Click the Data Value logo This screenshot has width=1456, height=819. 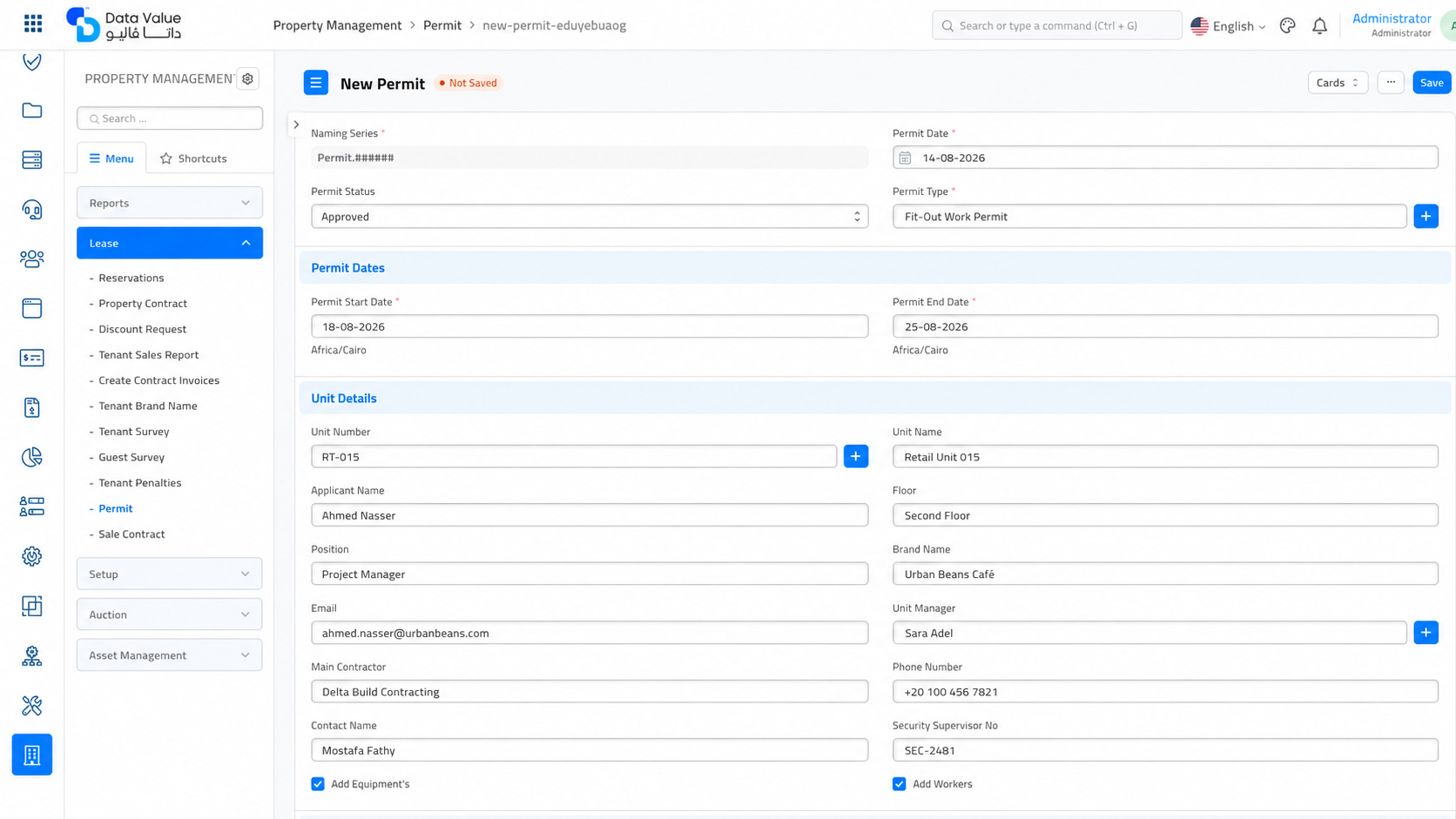(124, 24)
